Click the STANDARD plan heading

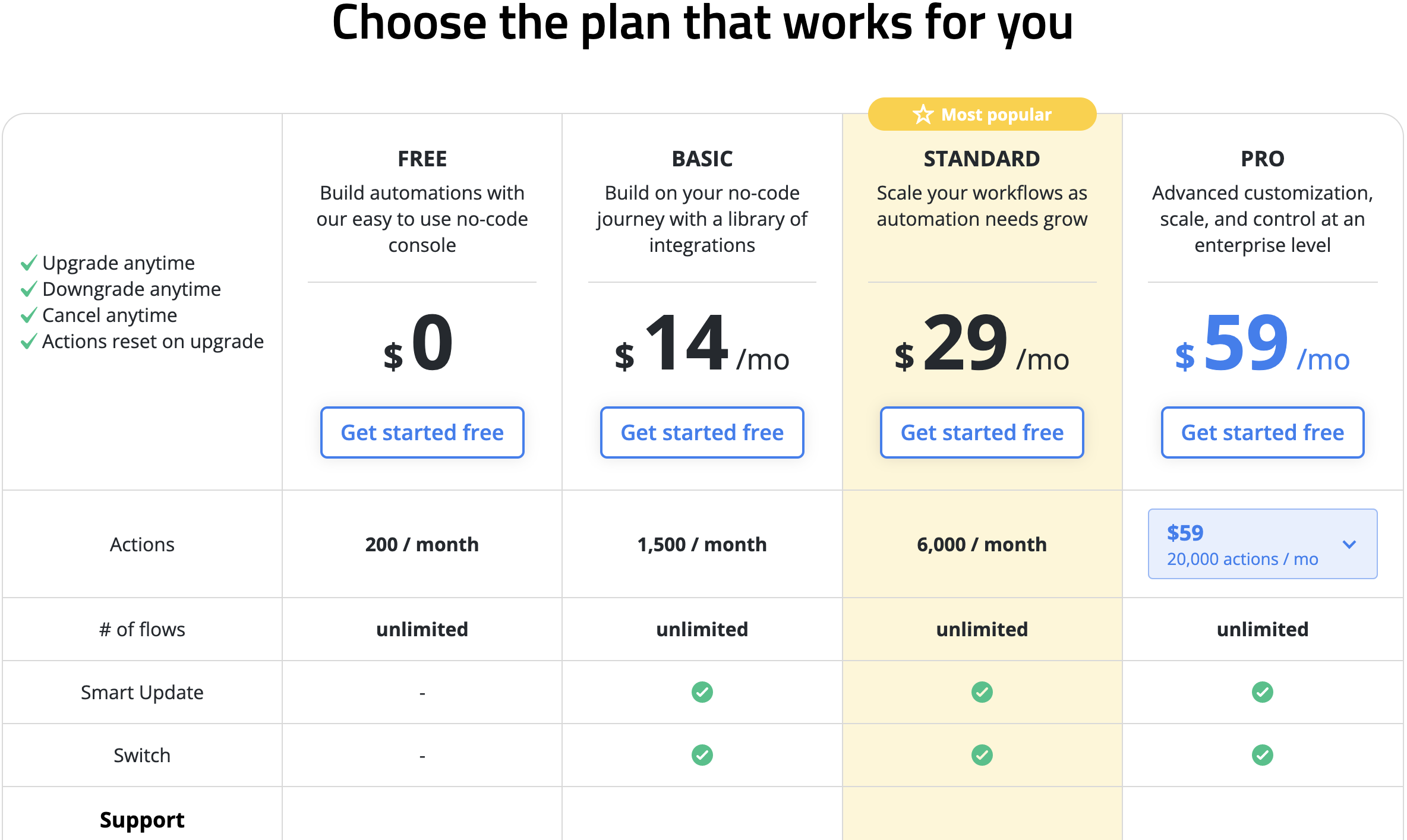click(x=982, y=158)
